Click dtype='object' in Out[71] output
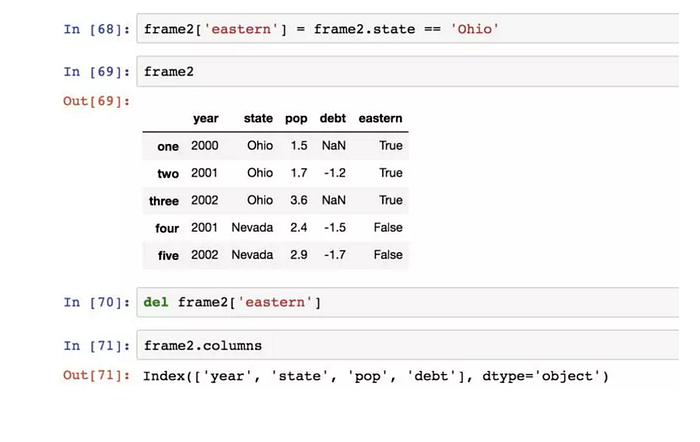Viewport: 700px width, 442px height. 541,376
